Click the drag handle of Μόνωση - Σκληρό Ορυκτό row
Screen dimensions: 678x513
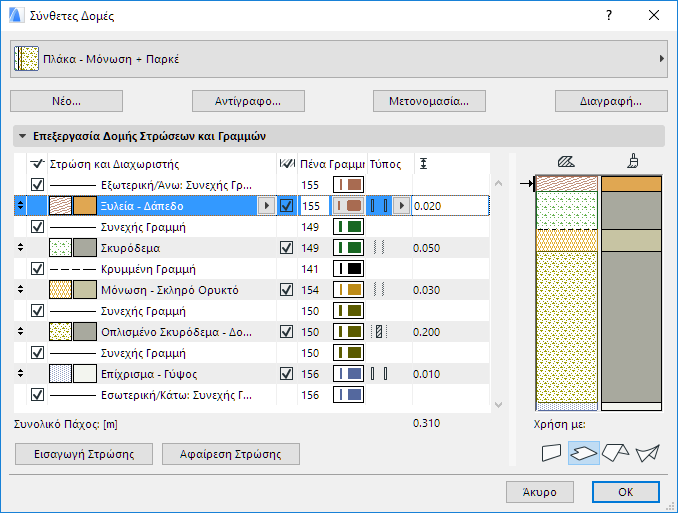(20, 290)
